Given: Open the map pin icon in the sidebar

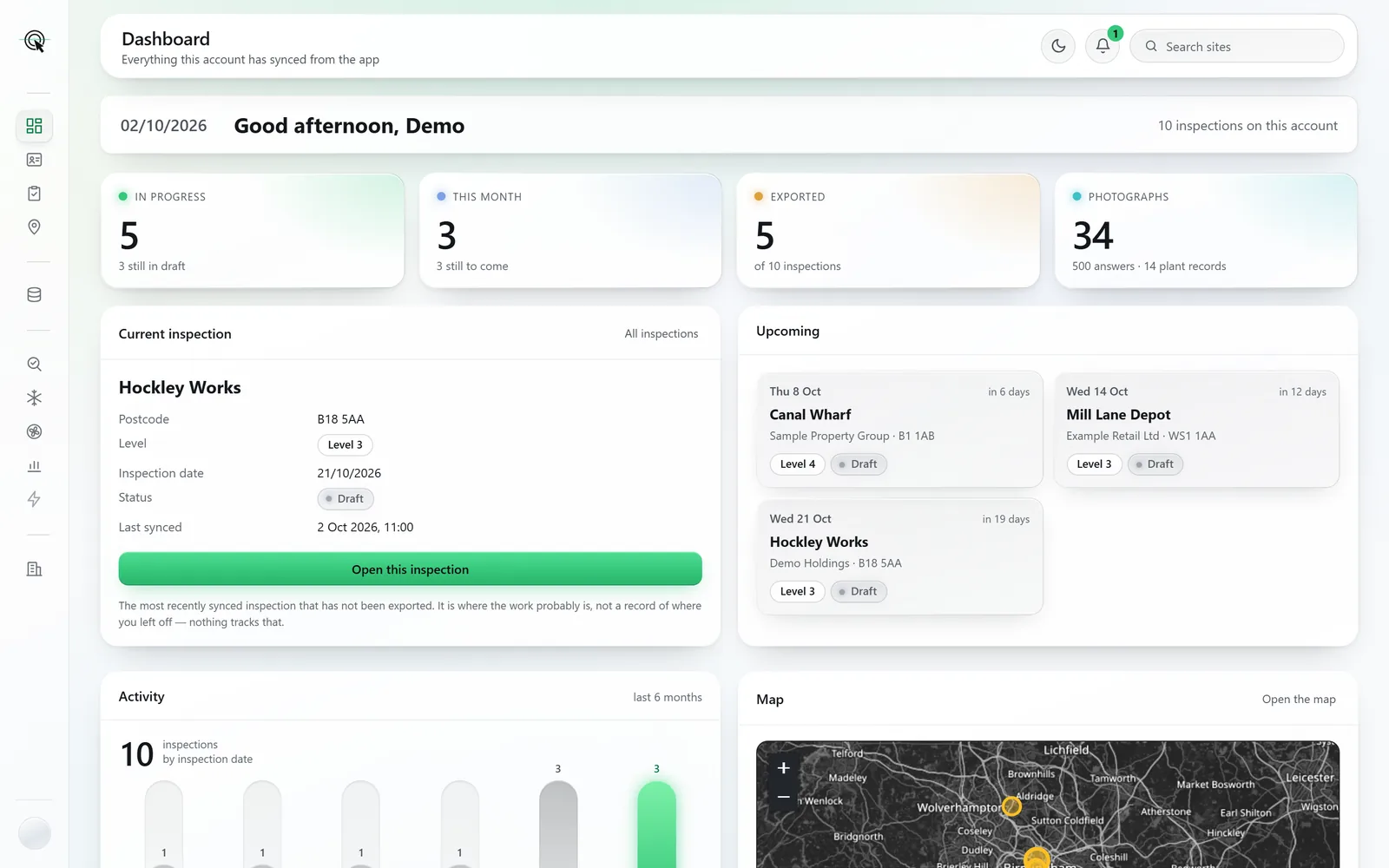Looking at the screenshot, I should [x=34, y=227].
